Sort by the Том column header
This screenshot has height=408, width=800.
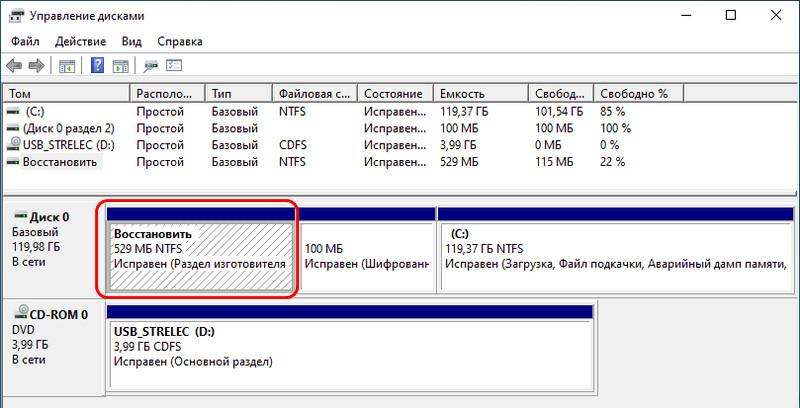[66, 93]
